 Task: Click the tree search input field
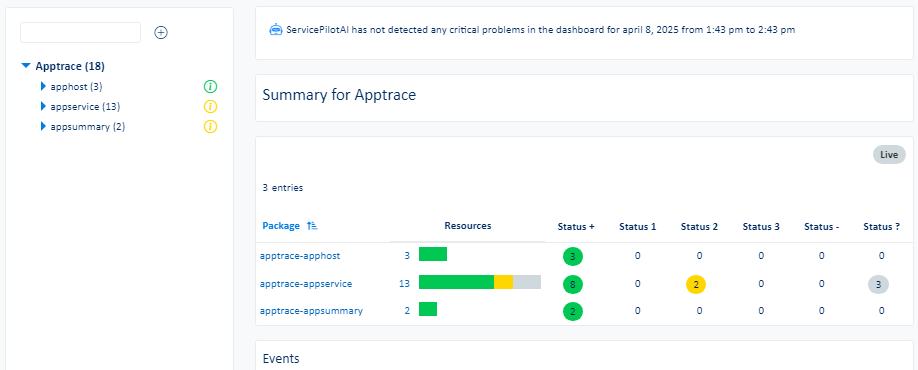pyautogui.click(x=80, y=33)
